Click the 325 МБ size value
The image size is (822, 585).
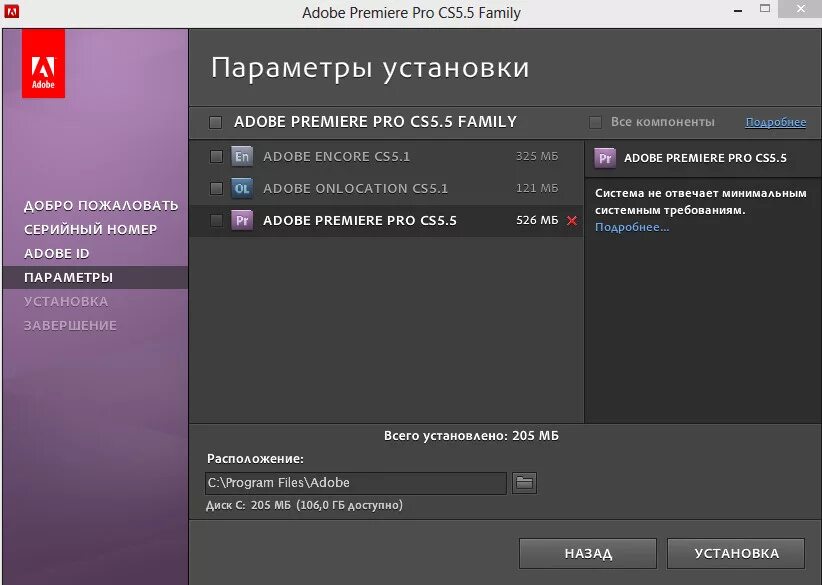(537, 156)
